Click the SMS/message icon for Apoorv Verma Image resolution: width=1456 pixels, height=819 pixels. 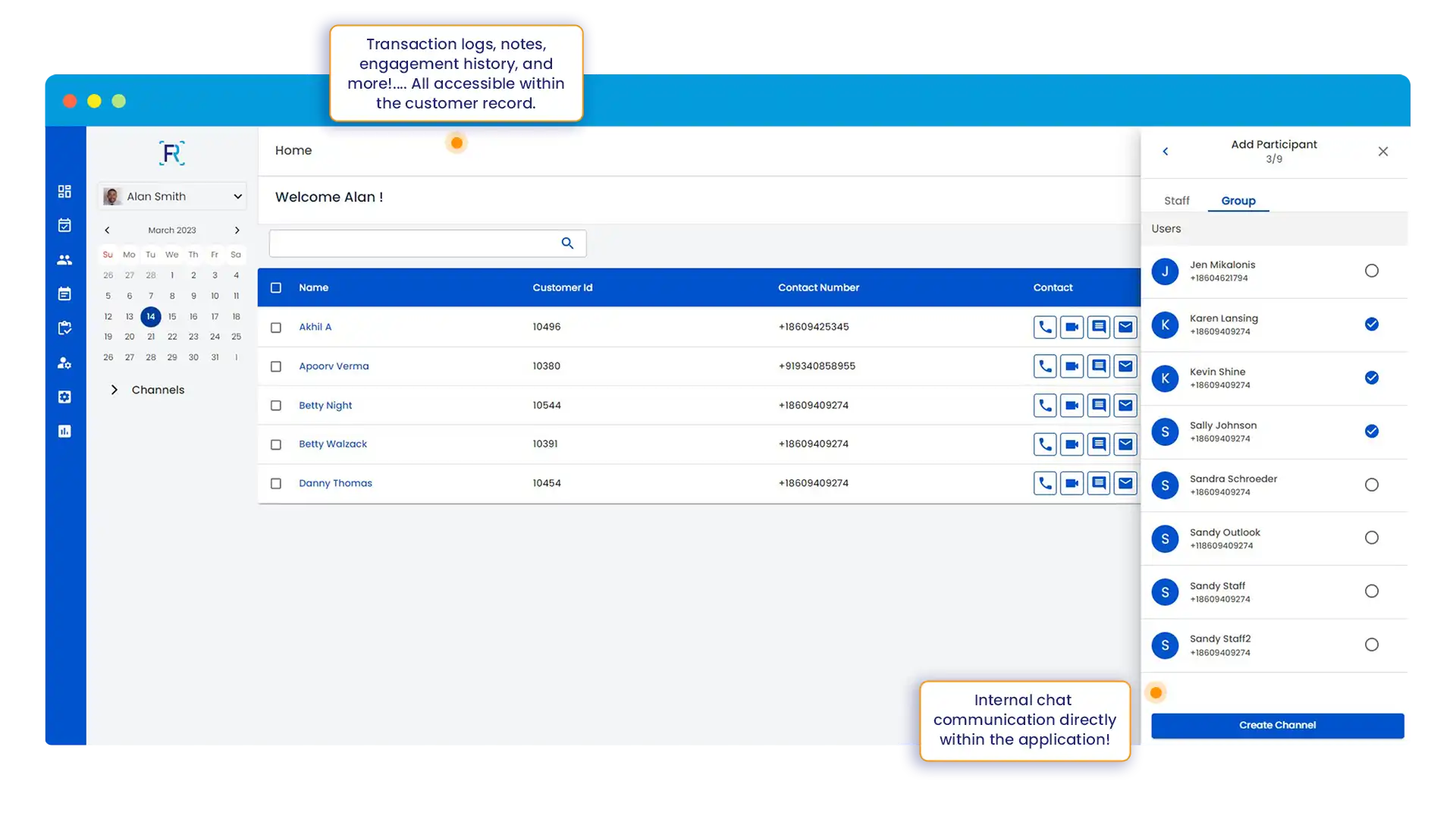coord(1098,366)
